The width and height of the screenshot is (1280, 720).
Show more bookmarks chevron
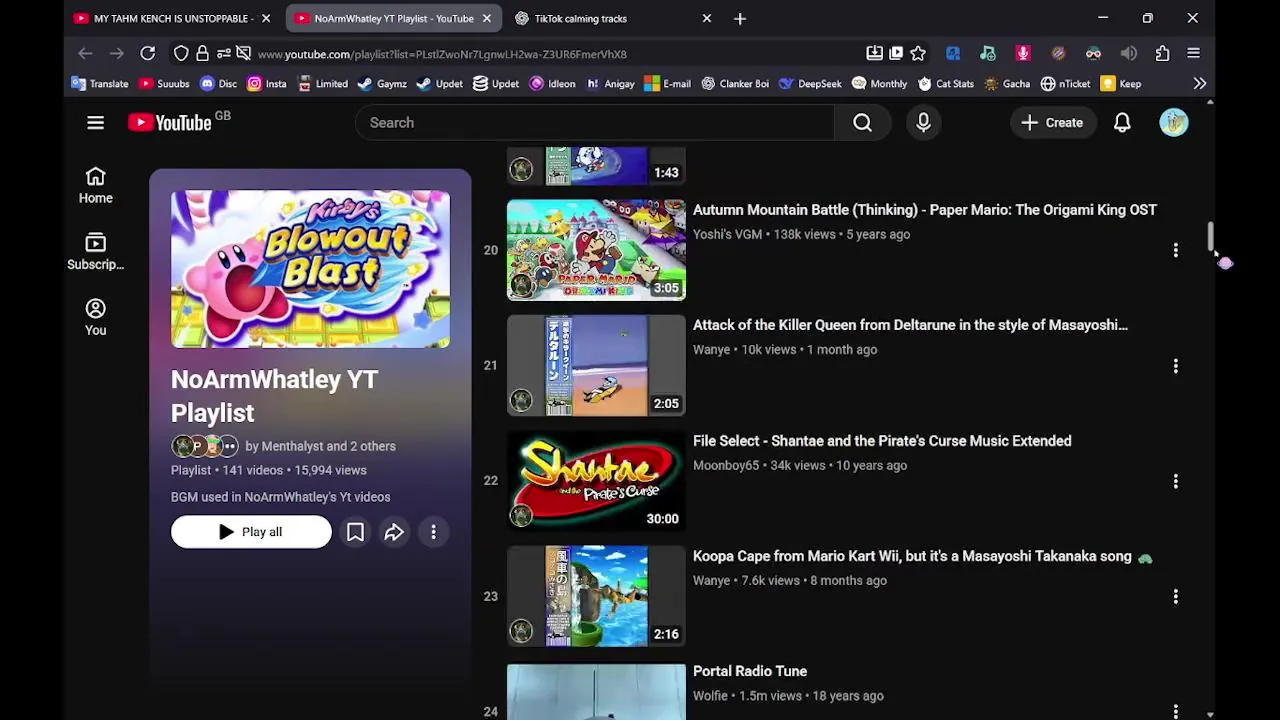(1199, 84)
